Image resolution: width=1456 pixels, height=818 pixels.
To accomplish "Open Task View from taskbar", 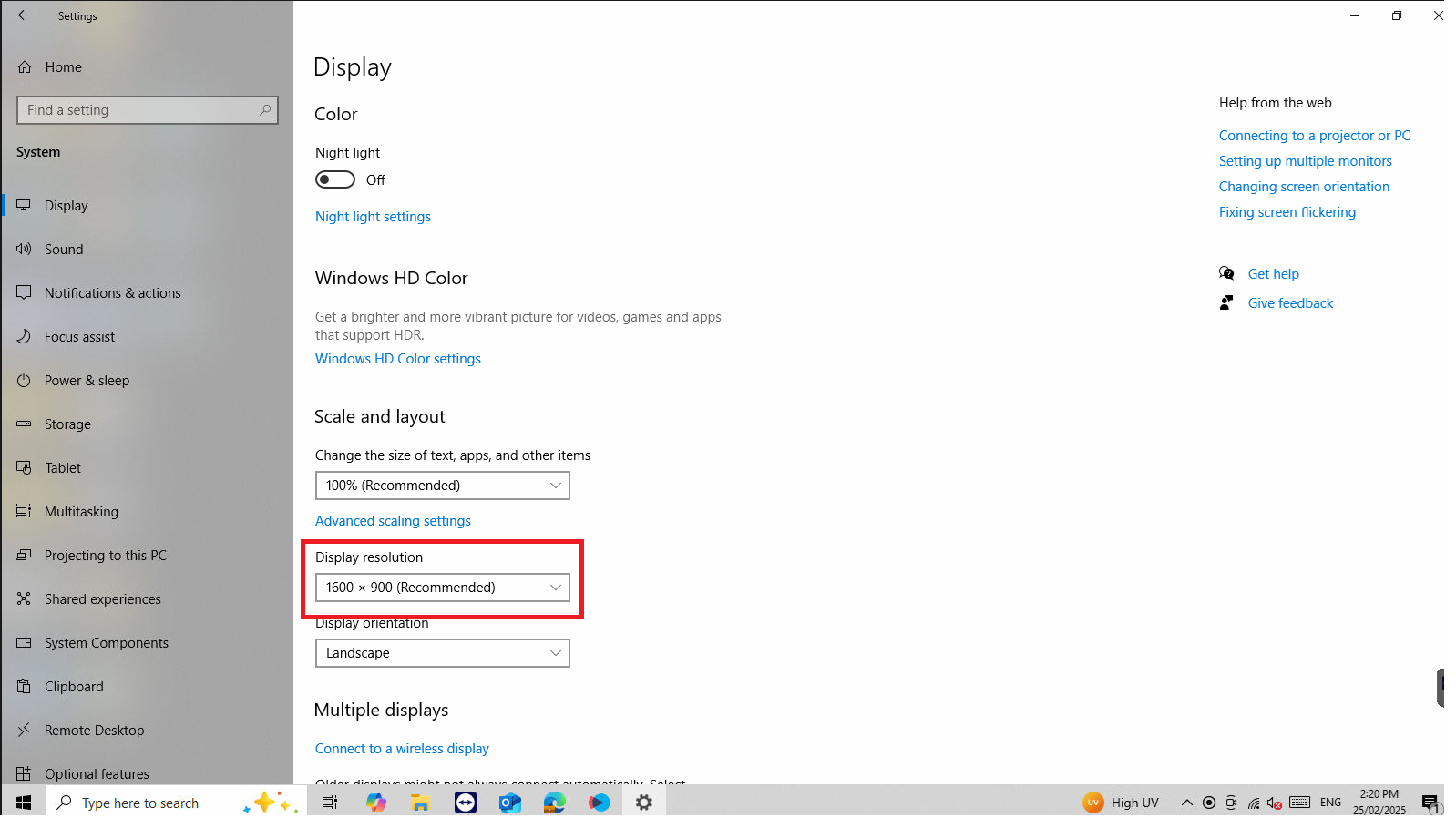I will coord(330,803).
